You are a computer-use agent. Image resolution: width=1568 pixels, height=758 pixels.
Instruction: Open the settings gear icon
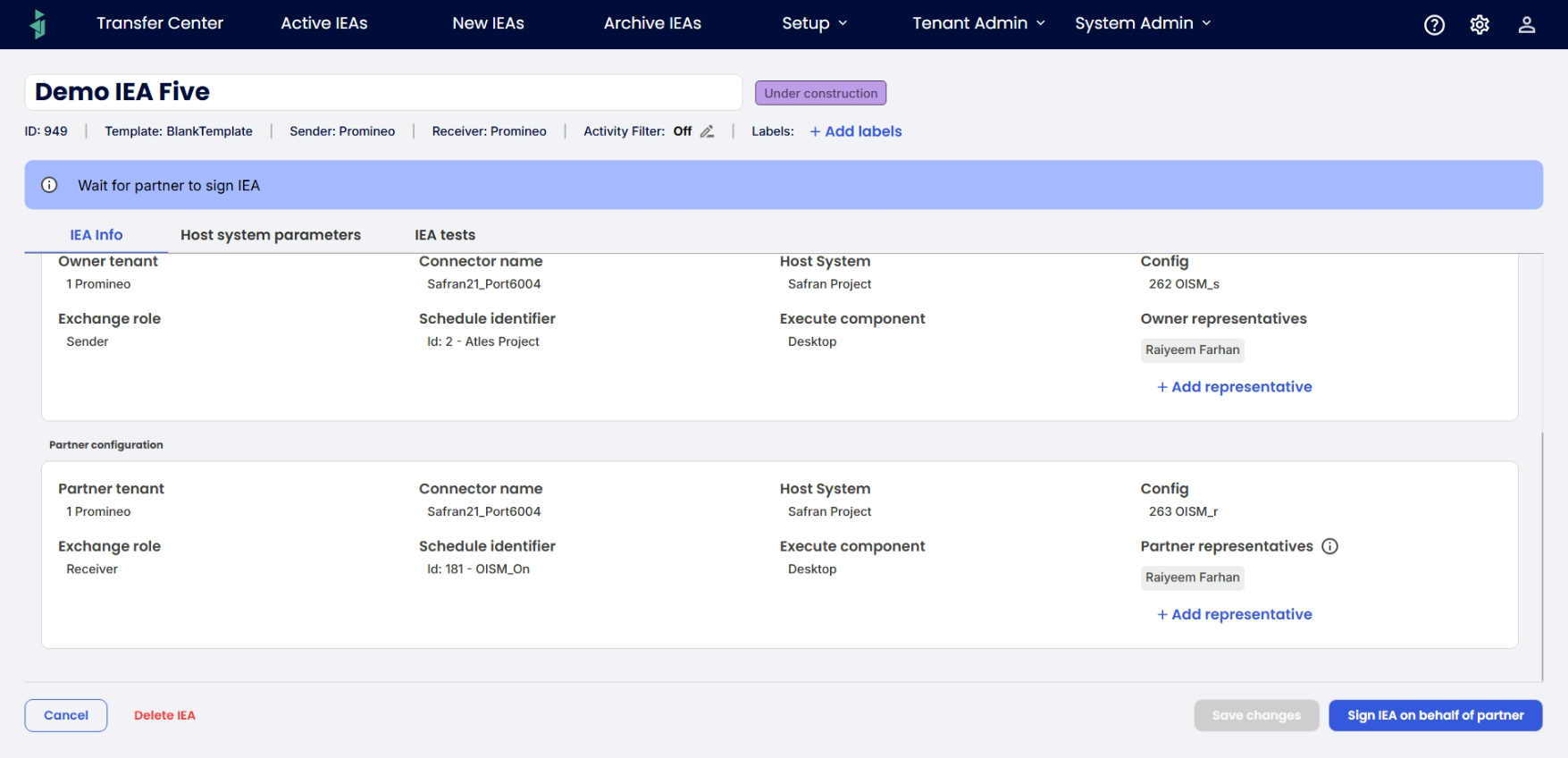pyautogui.click(x=1480, y=25)
